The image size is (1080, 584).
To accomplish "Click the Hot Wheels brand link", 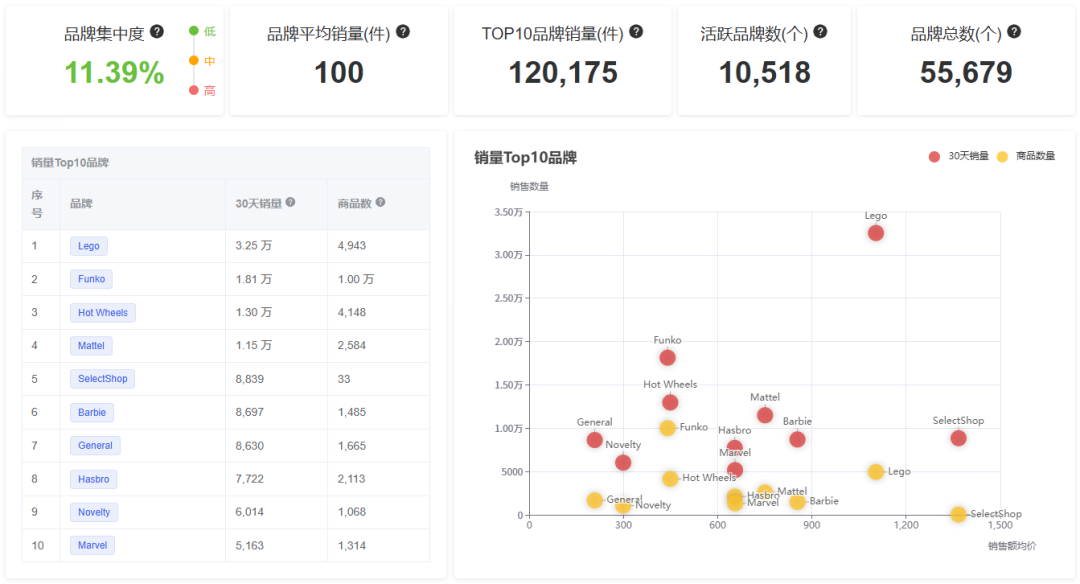I will coord(102,312).
